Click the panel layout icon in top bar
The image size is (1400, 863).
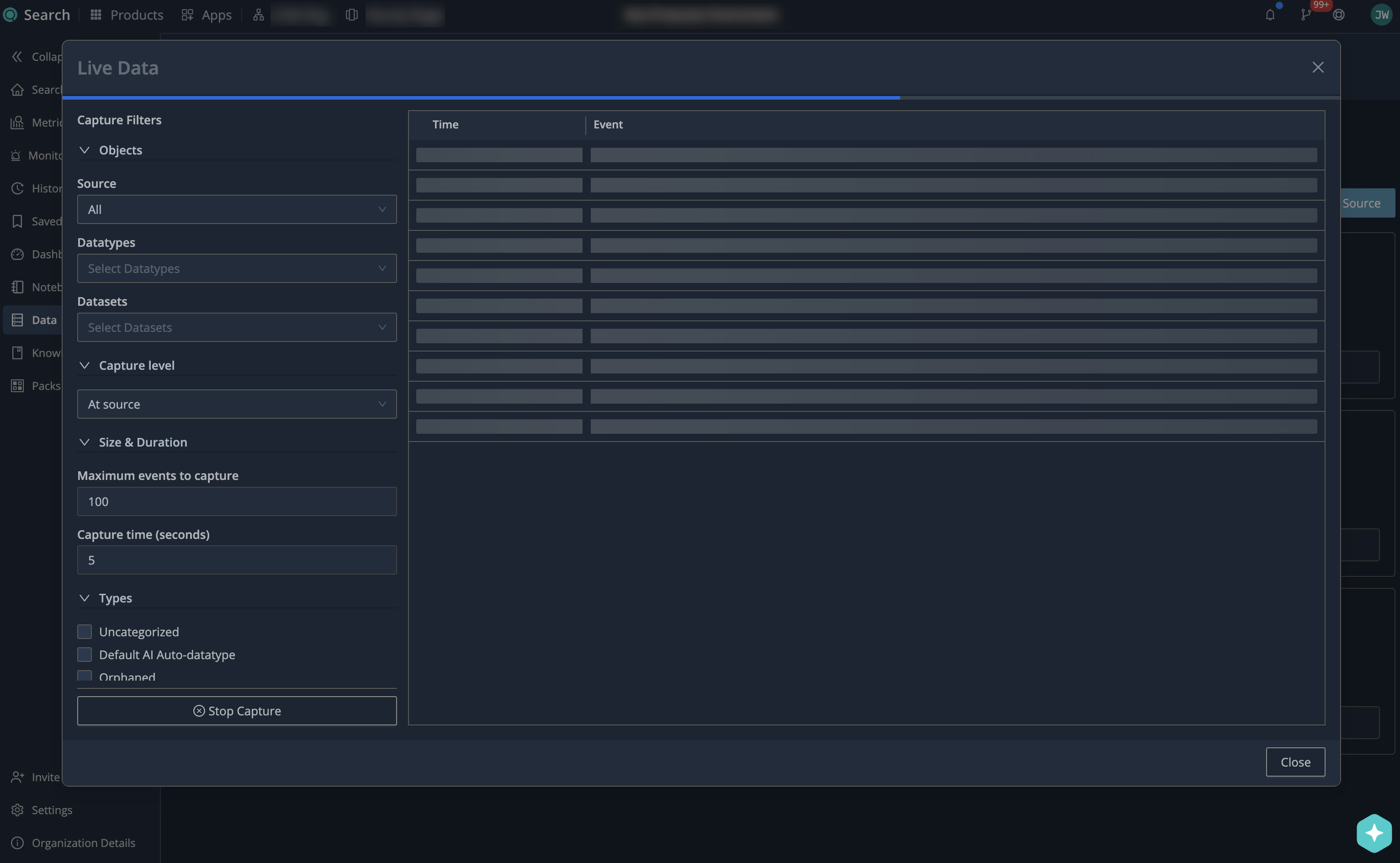point(352,14)
